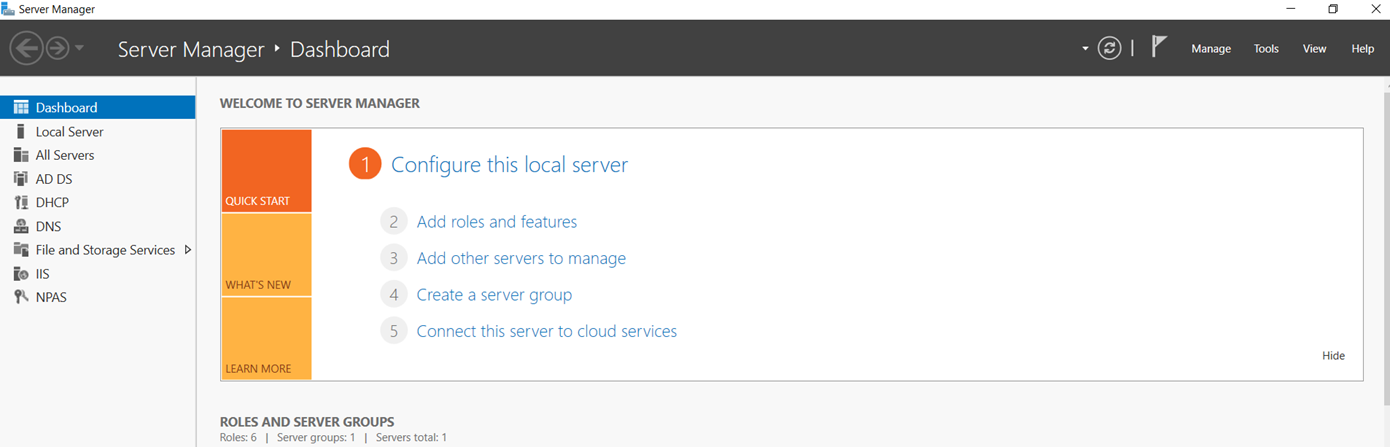1390x447 pixels.
Task: Click Create a server group link
Action: 494,295
